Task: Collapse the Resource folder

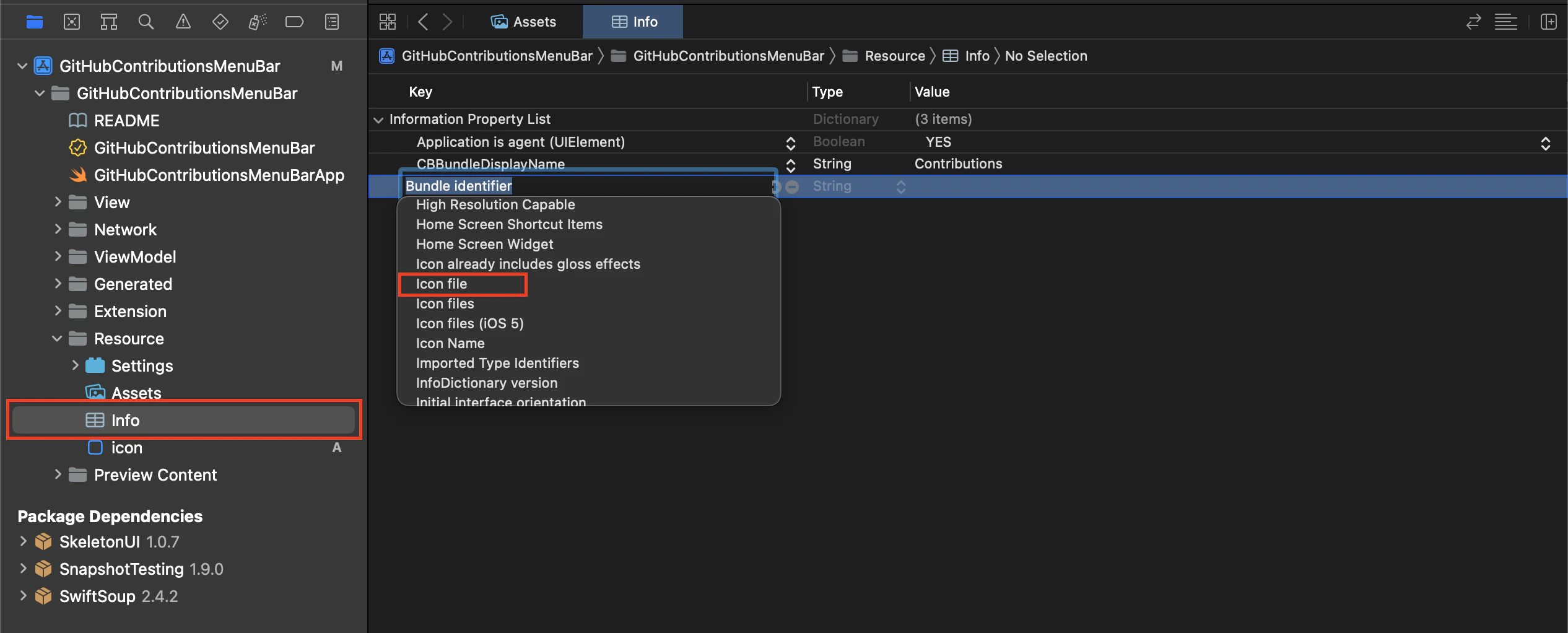Action: [57, 338]
